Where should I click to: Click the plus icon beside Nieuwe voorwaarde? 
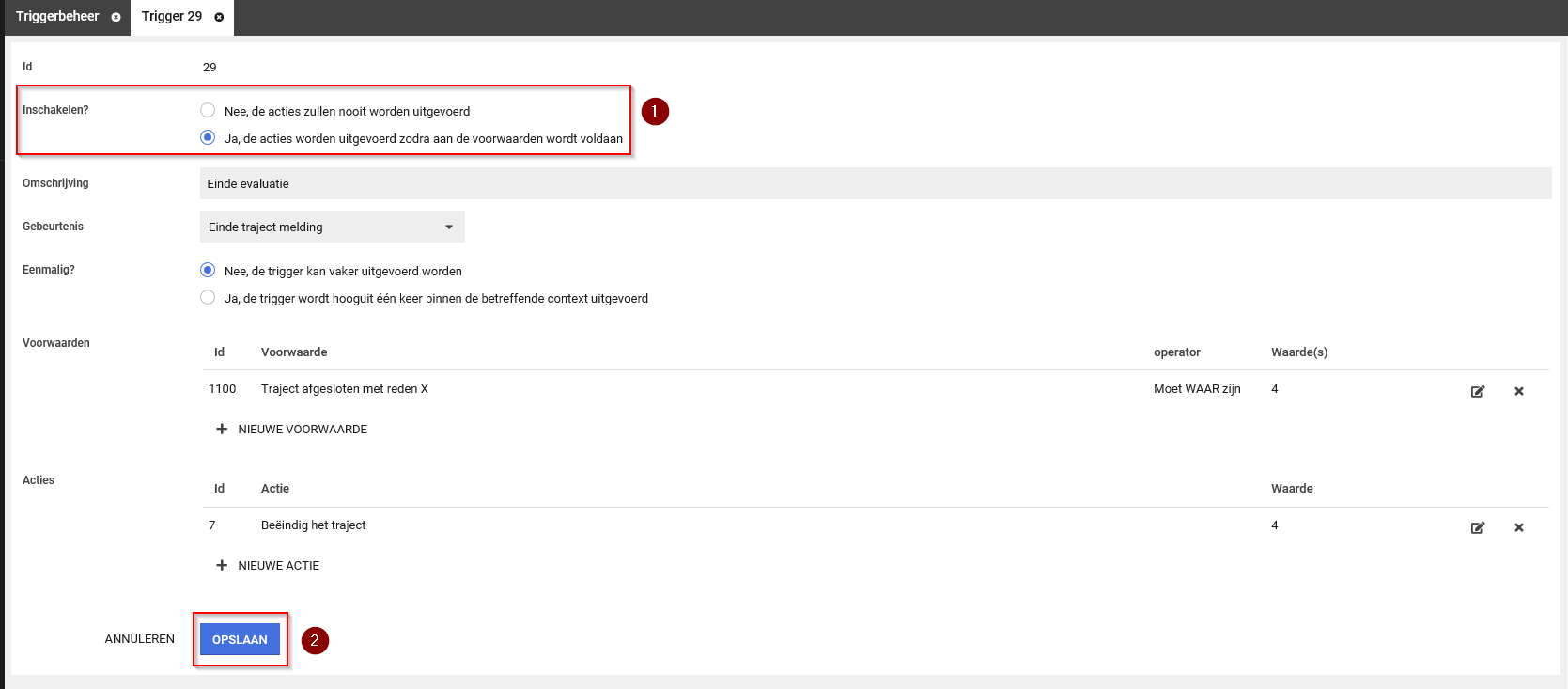click(x=222, y=429)
